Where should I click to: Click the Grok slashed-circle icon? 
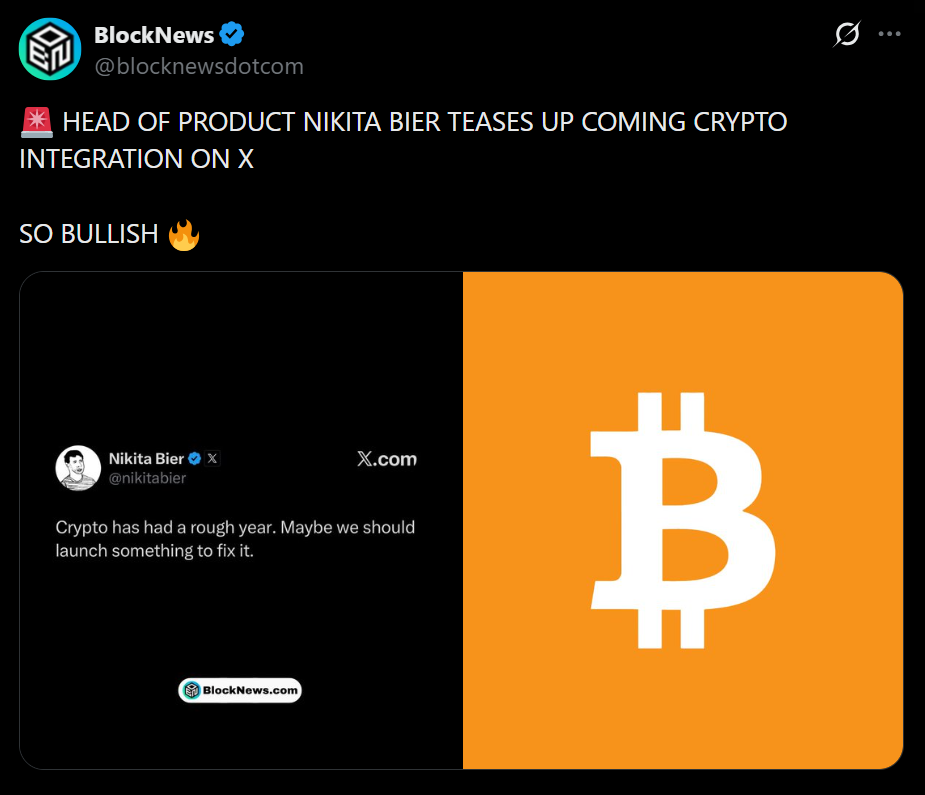(846, 35)
